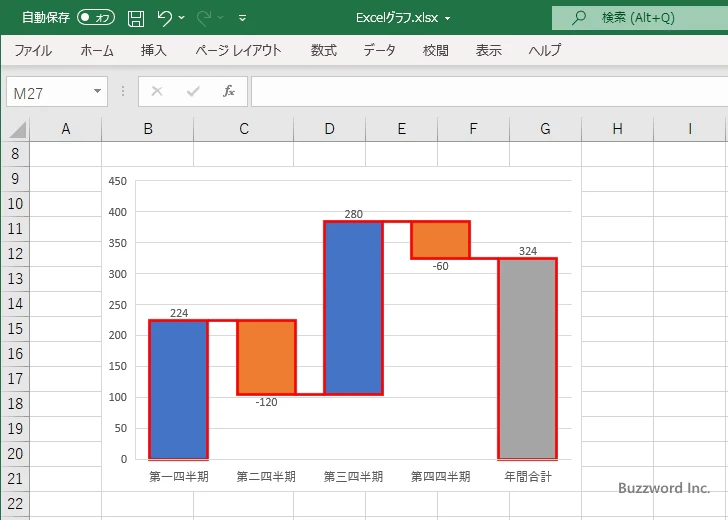Click the gray 年間合計 total bar

pos(527,358)
